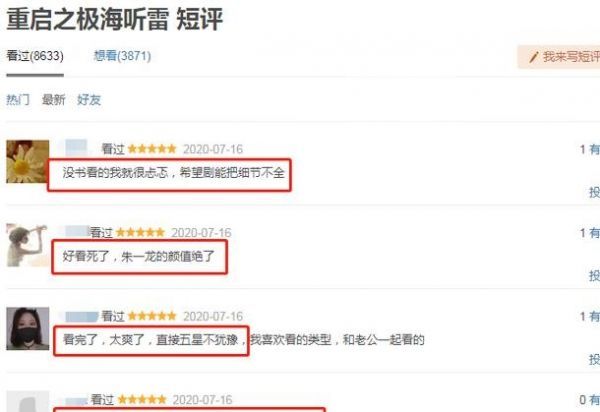Viewport: 600px width, 412px height.
Task: Sort comments by 最新
Action: 54,100
